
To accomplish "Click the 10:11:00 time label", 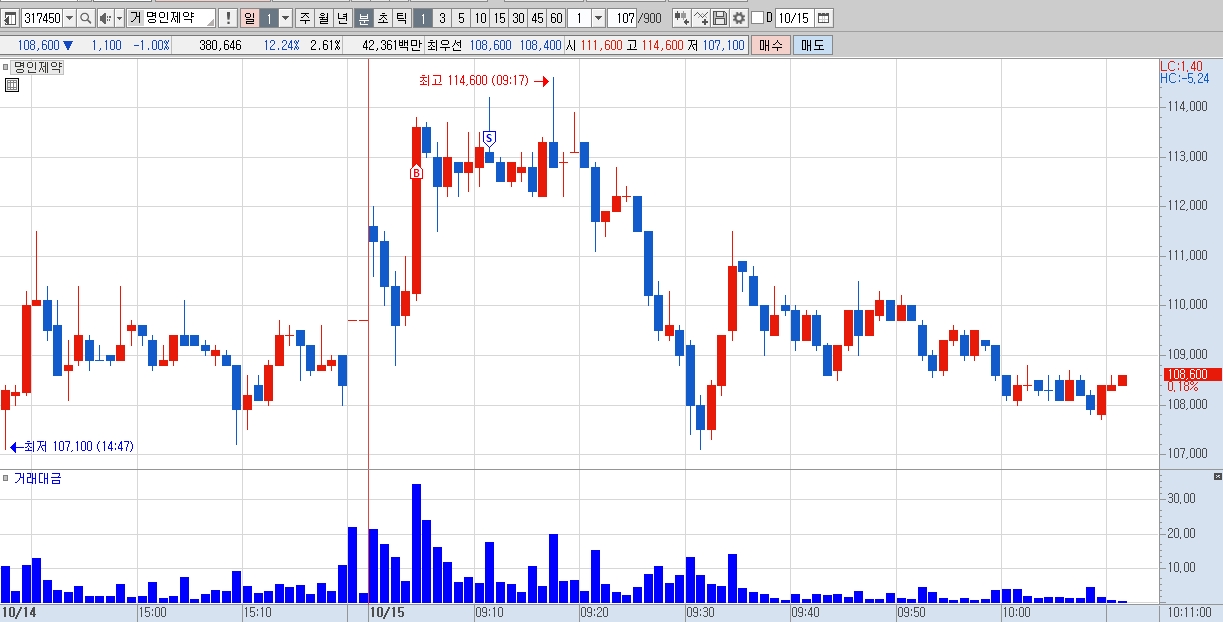I will pyautogui.click(x=1189, y=611).
